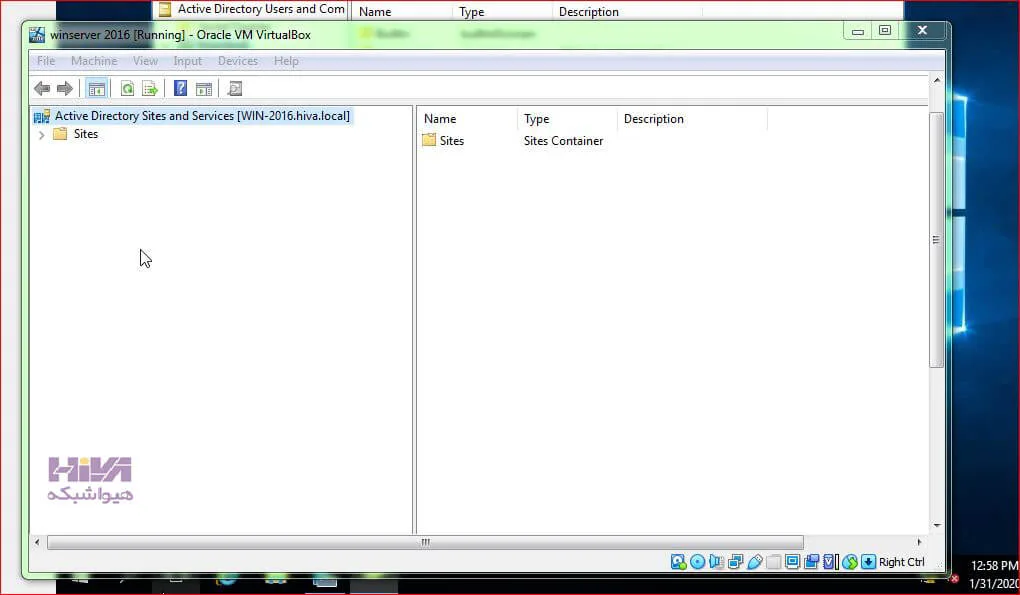
Task: Click the VT-x virtualization status icon
Action: coord(830,562)
